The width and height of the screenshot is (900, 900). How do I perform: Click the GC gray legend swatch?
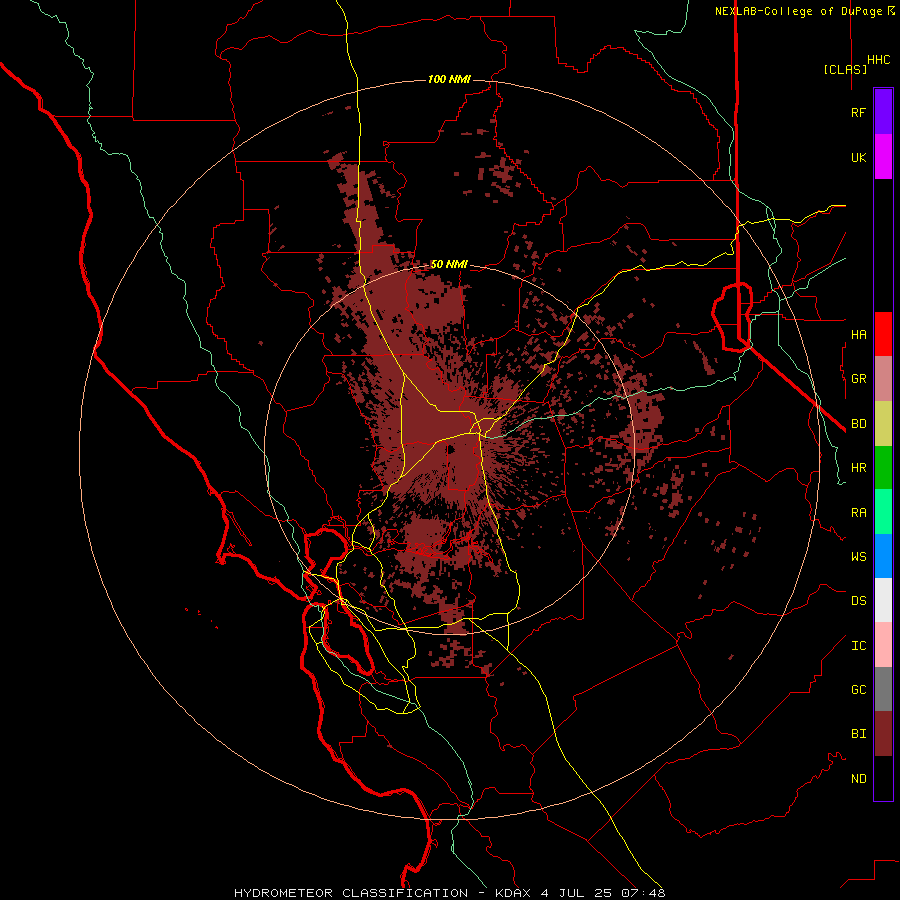pos(883,689)
